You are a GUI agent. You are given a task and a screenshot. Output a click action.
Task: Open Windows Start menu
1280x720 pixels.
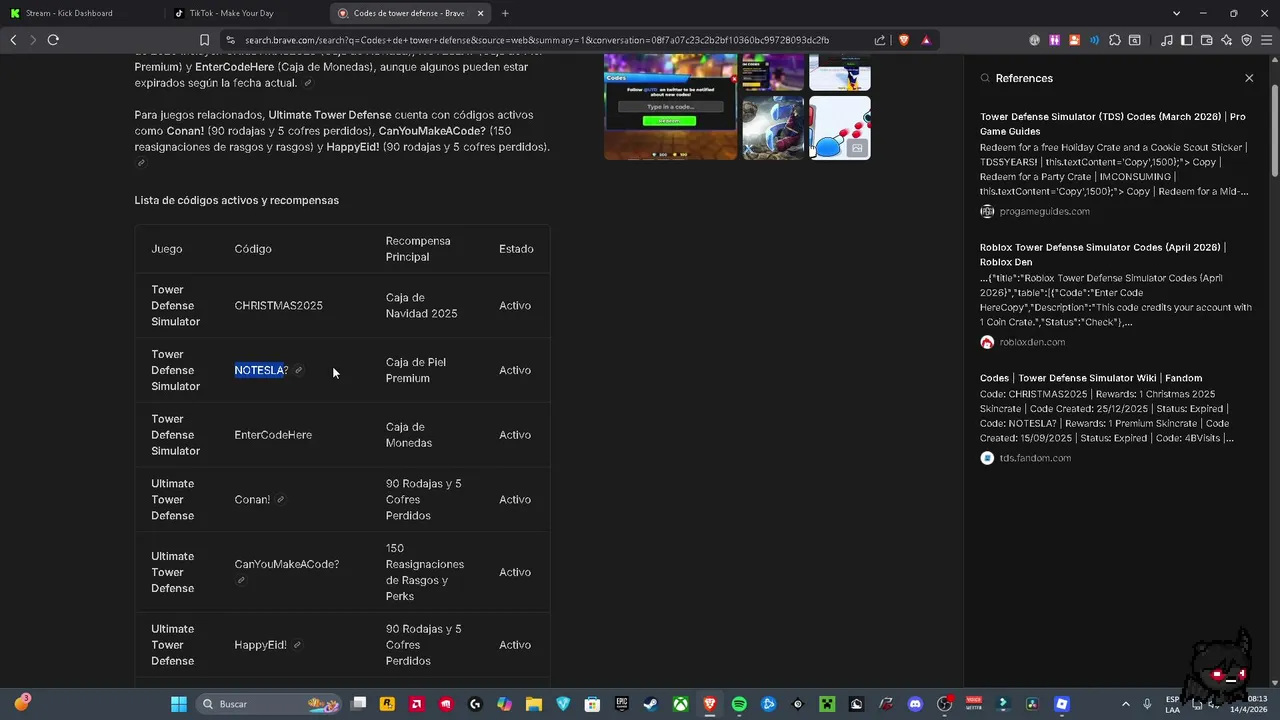pos(178,704)
